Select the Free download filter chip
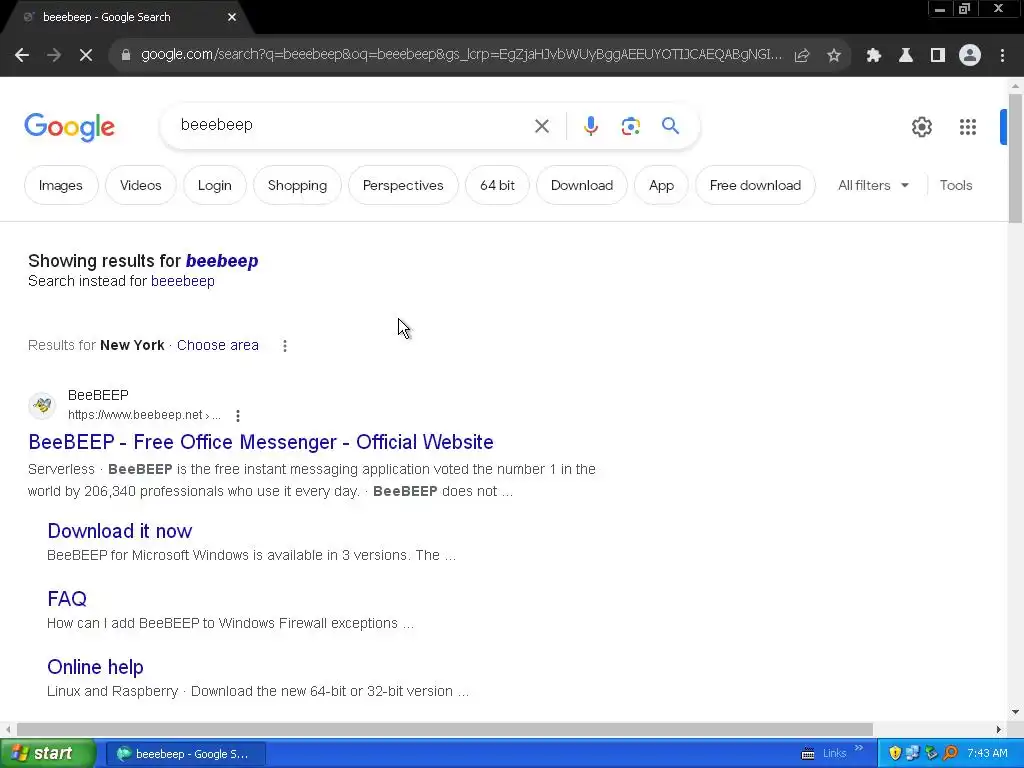This screenshot has width=1024, height=768. coord(755,185)
